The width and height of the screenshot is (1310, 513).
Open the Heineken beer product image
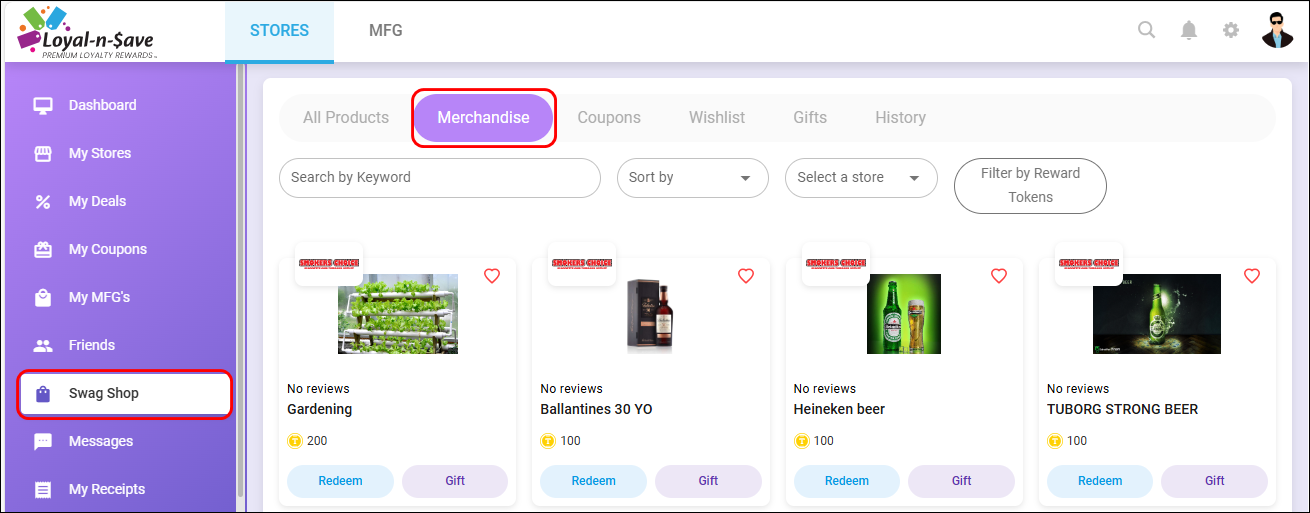coord(904,314)
